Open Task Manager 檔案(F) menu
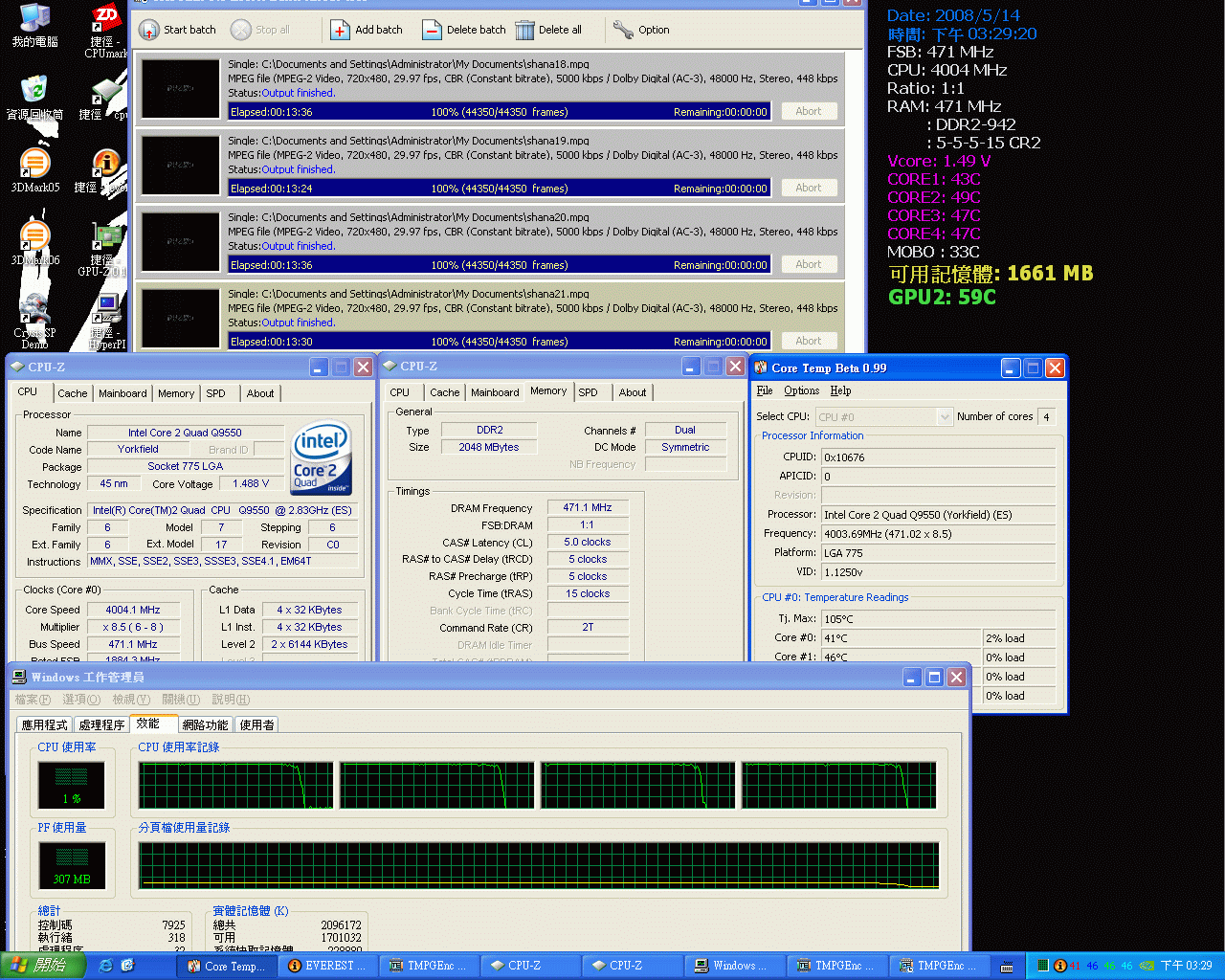This screenshot has height=980, width=1225. (x=33, y=700)
